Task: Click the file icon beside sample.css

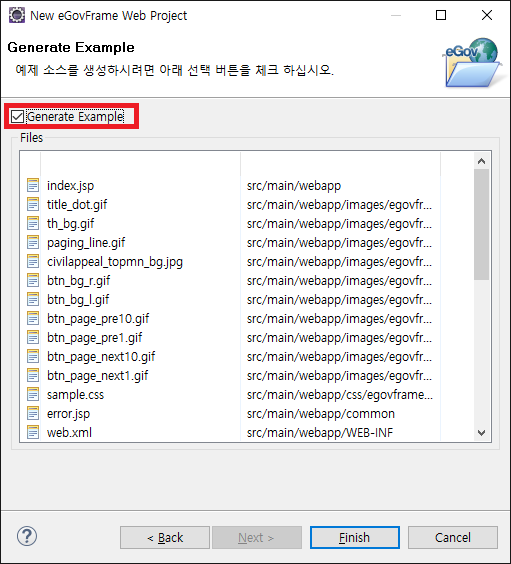Action: click(x=33, y=395)
